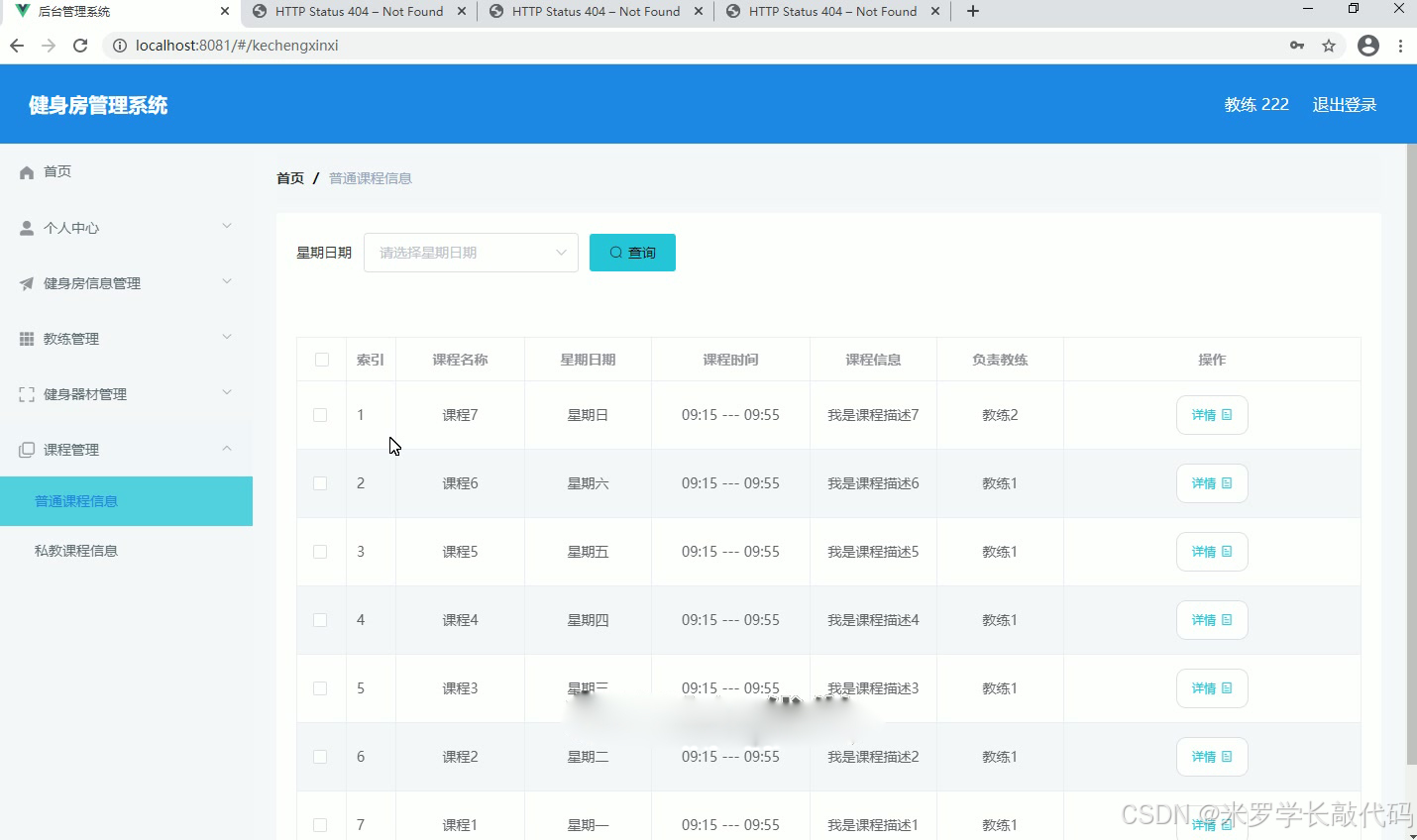This screenshot has width=1417, height=840.
Task: Click the grid icon next to 教练管理
Action: coord(25,338)
